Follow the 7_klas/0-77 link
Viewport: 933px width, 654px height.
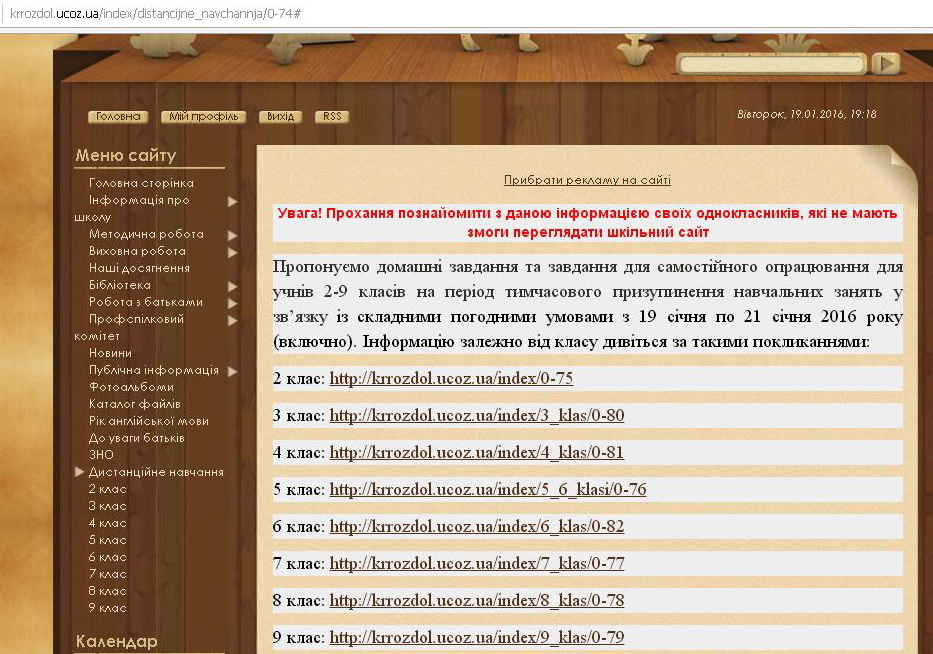point(477,564)
